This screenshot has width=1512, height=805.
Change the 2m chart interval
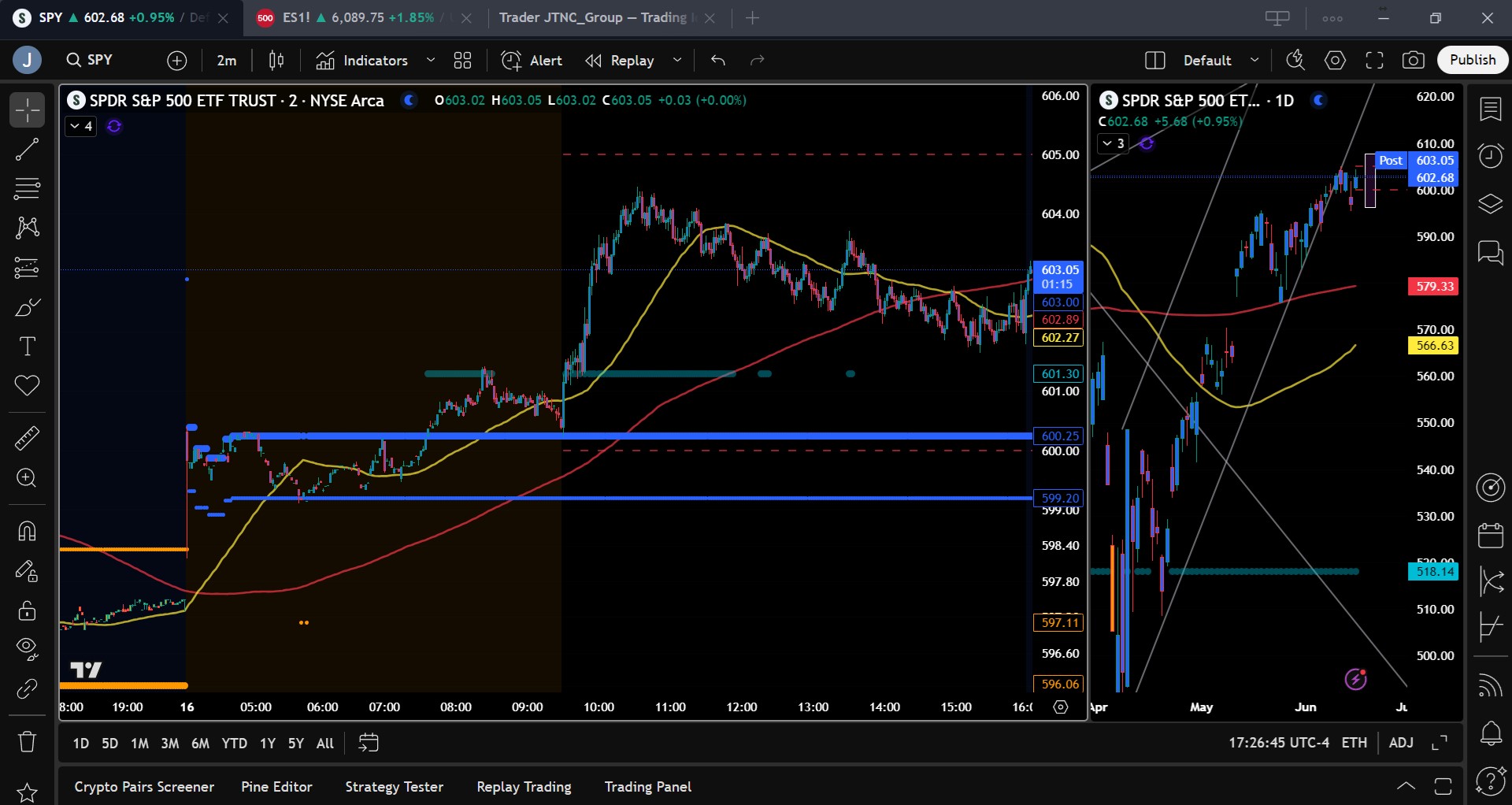(x=227, y=60)
